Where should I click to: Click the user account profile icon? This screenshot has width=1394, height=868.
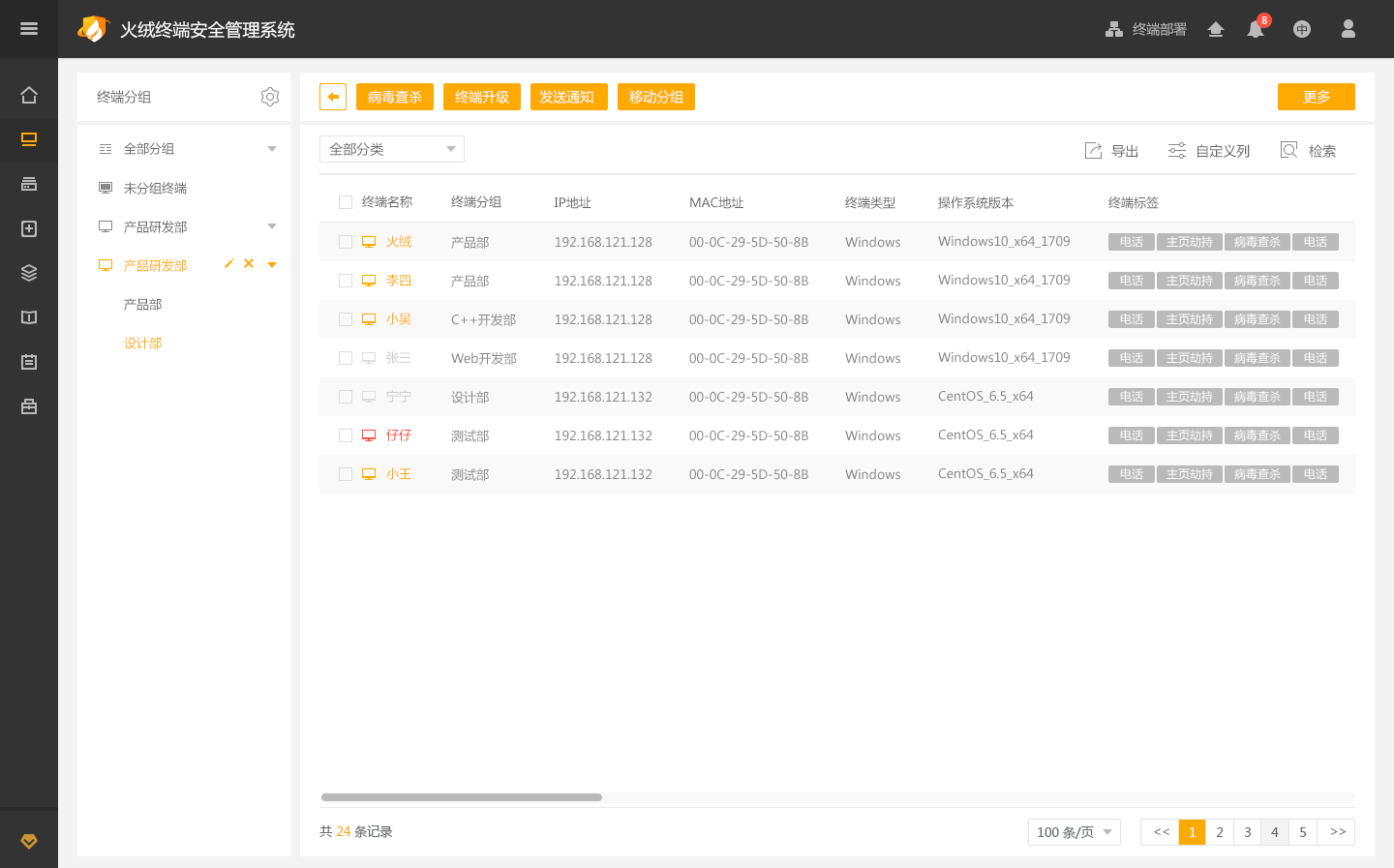click(x=1348, y=29)
